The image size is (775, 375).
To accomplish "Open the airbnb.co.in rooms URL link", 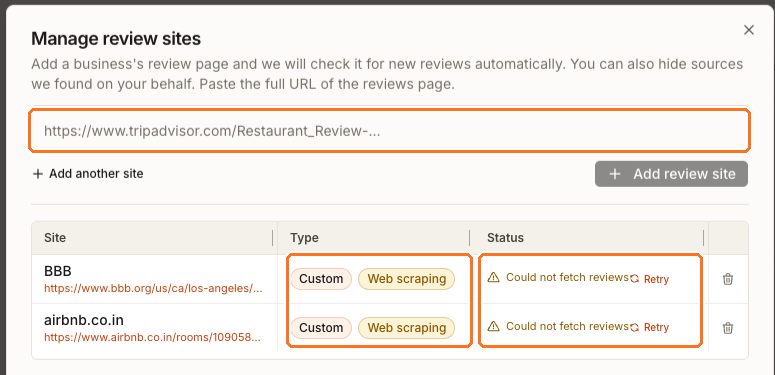I will [152, 337].
